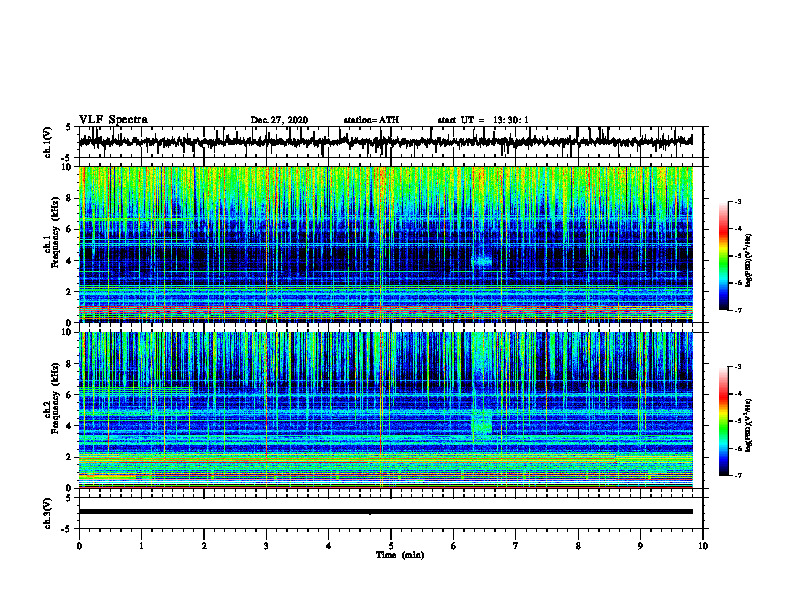
Task: Click the bright 4 kHz burst in ch.2 spectrogram
Action: pos(482,424)
